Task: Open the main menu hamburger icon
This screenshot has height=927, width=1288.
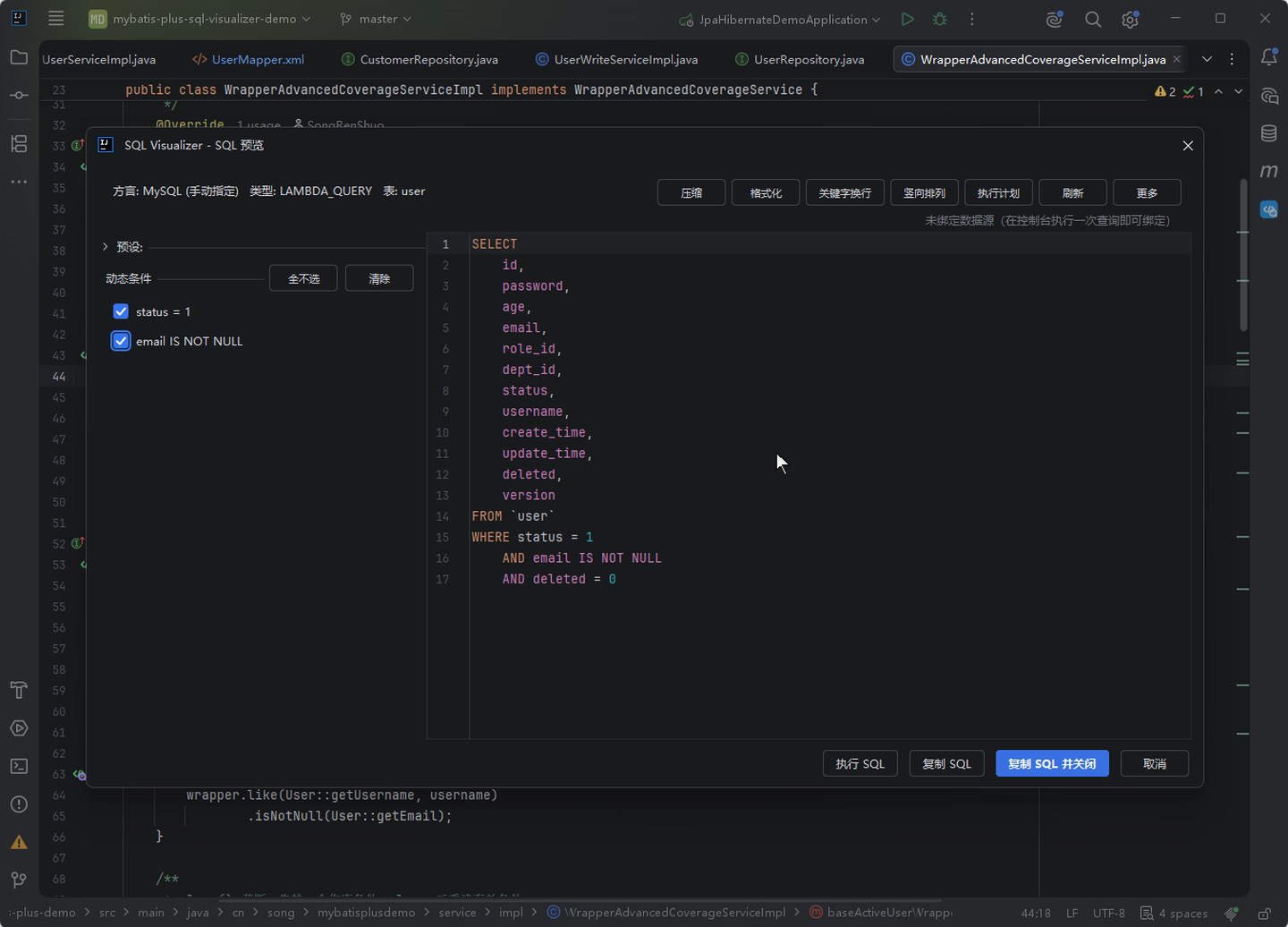Action: click(55, 19)
